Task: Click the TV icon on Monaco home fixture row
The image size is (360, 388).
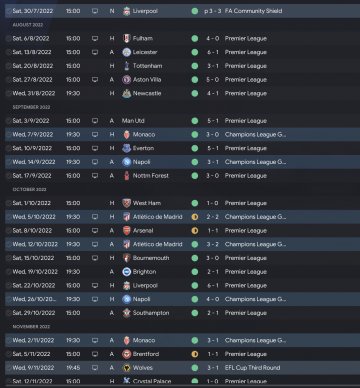Action: [95, 134]
